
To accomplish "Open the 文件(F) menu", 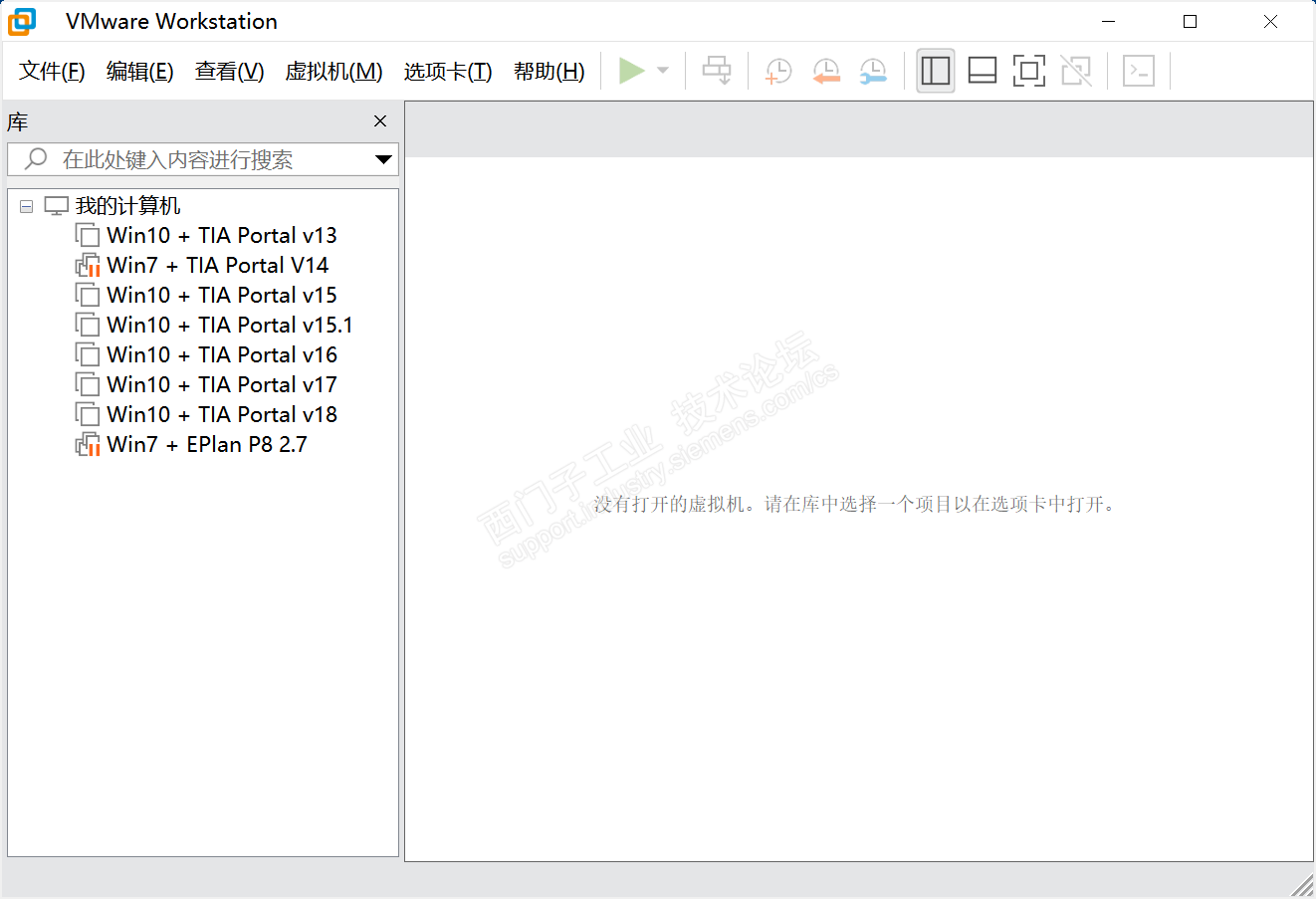I will pos(52,71).
